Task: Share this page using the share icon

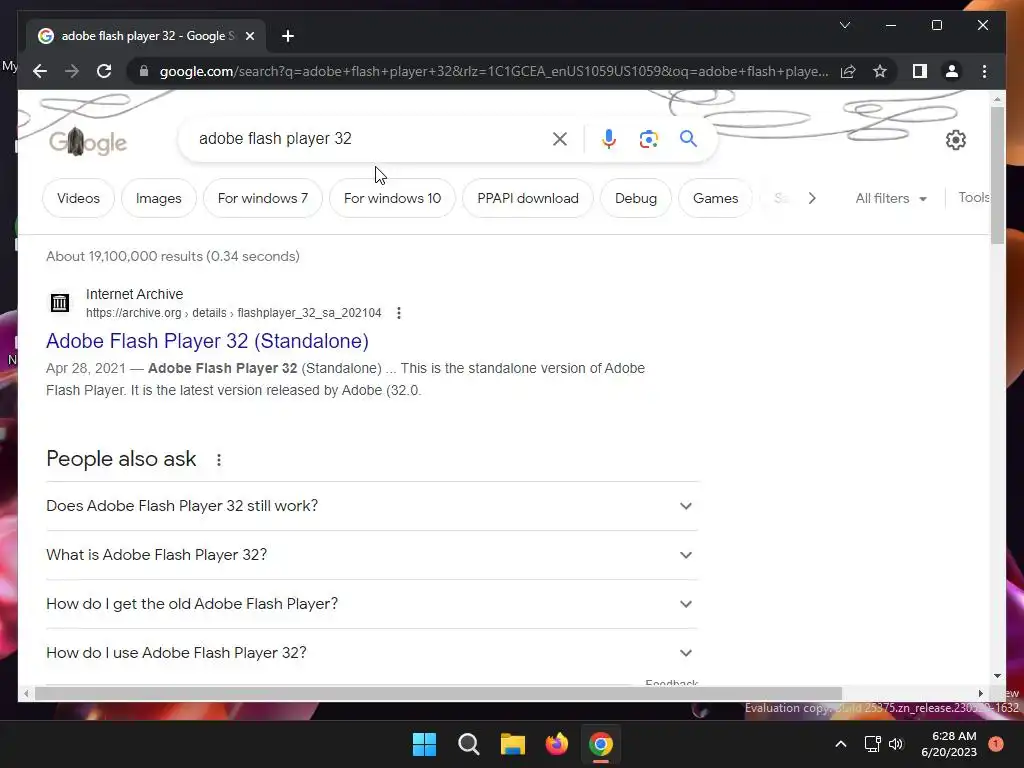Action: tap(848, 71)
